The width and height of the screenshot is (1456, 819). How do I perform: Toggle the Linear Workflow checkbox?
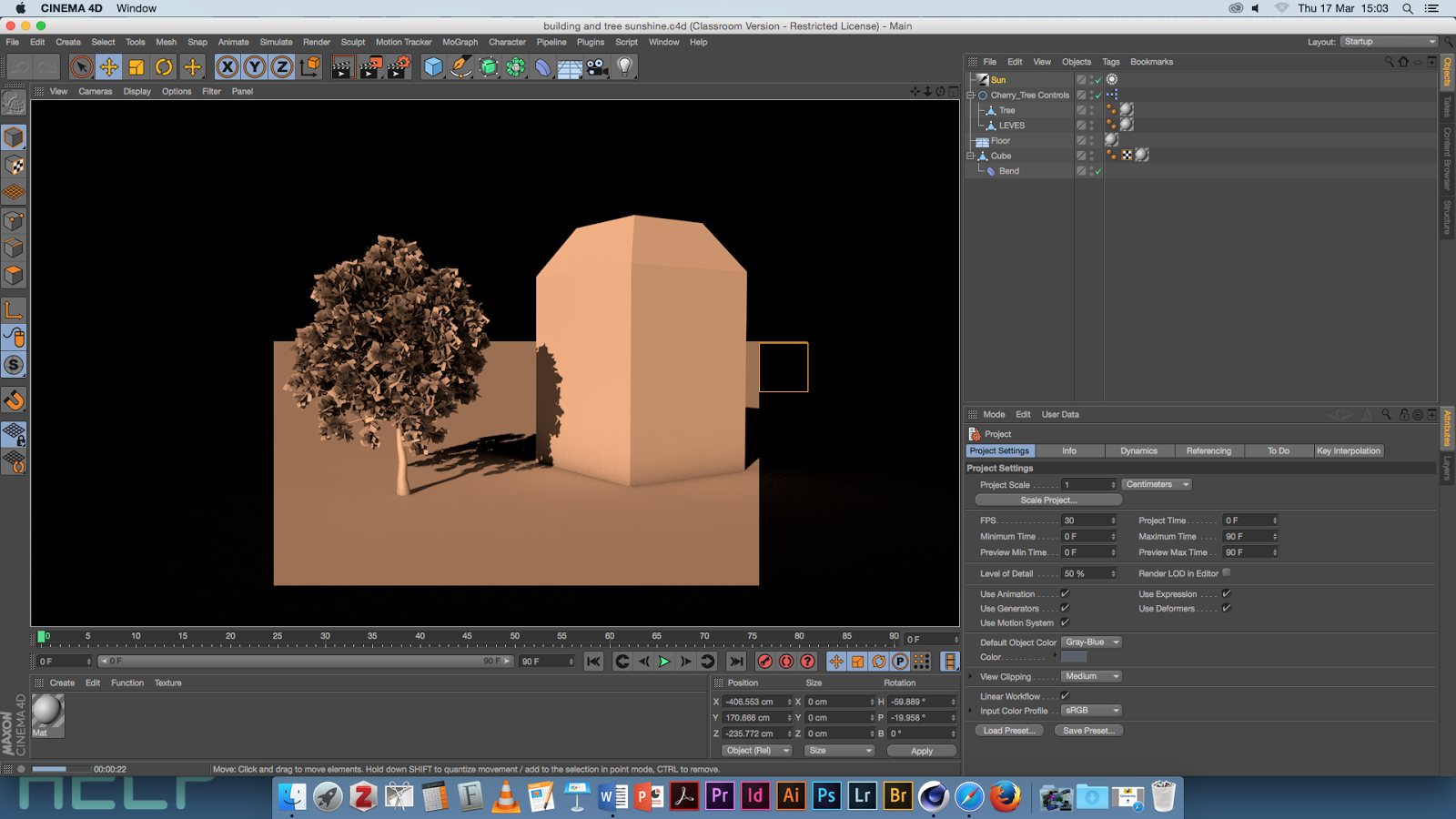[x=1065, y=696]
